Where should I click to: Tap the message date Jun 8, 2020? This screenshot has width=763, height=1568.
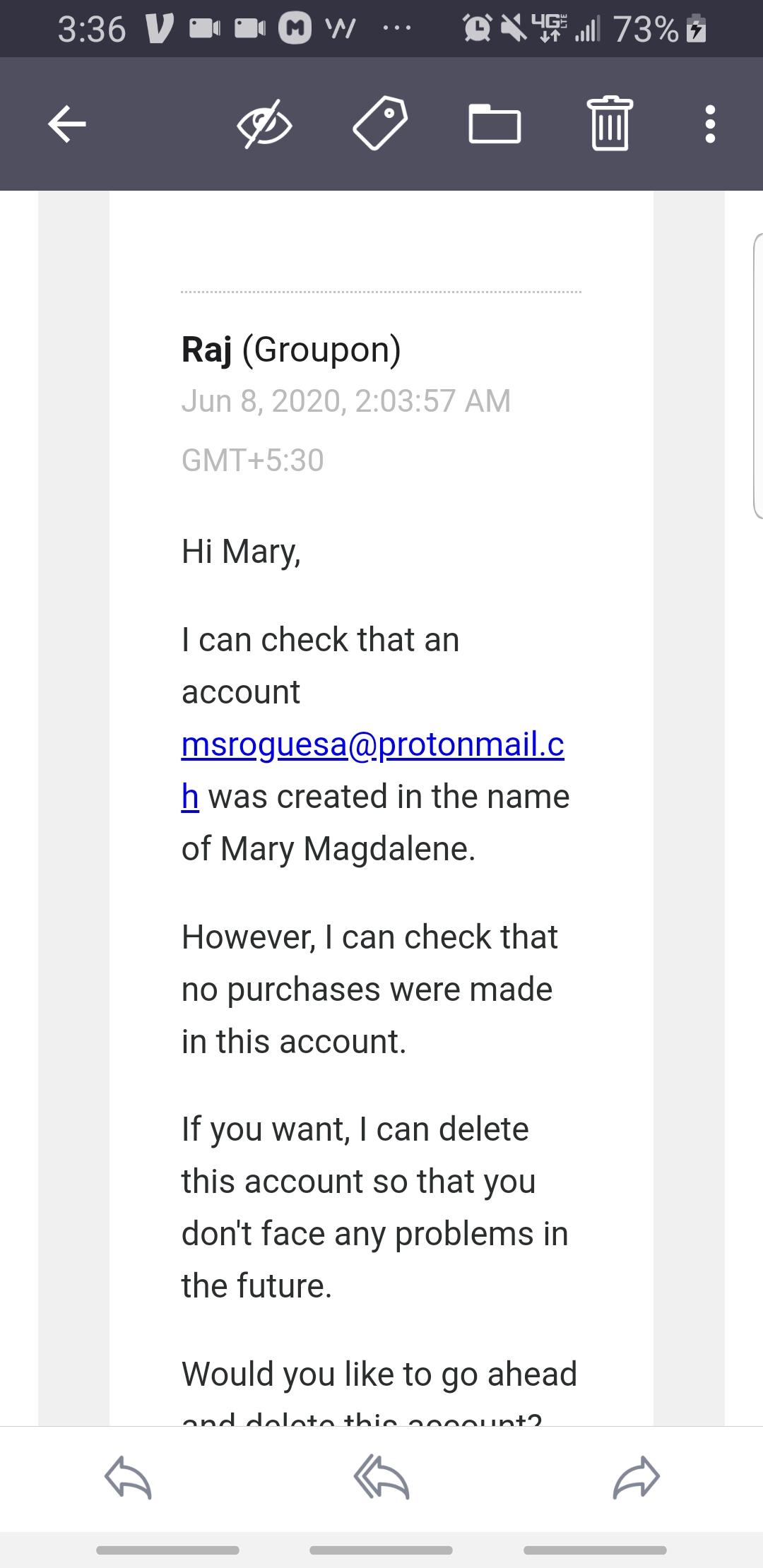pyautogui.click(x=345, y=400)
